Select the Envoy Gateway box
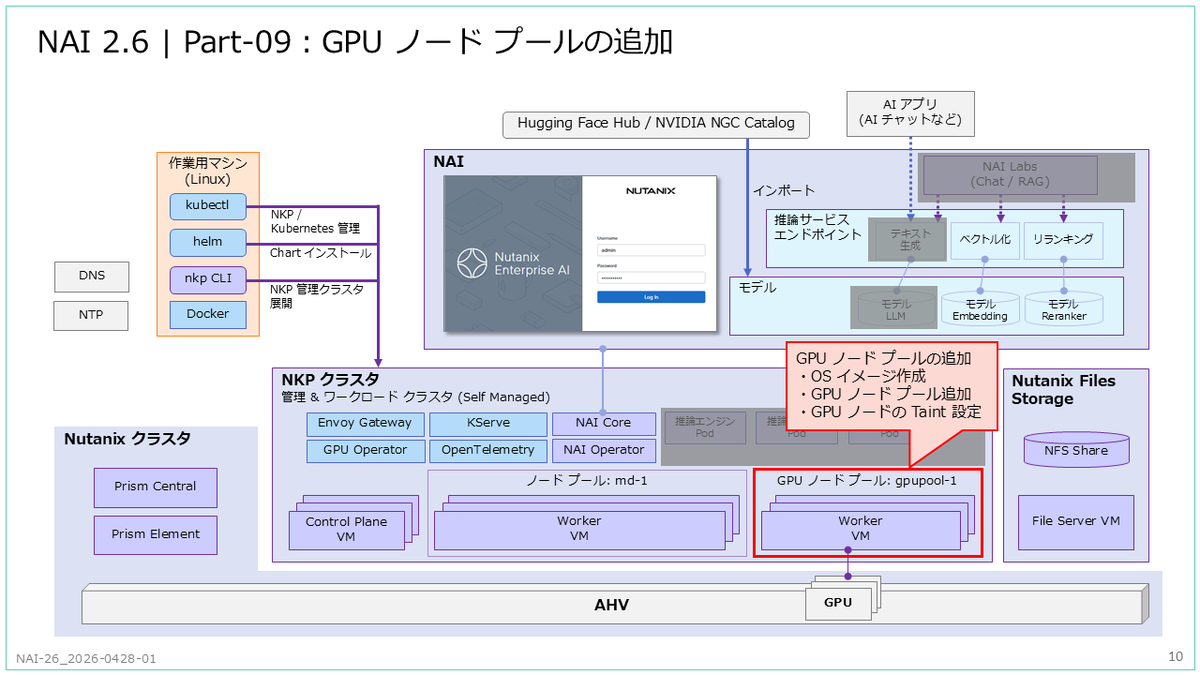This screenshot has width=1200, height=675. coord(365,423)
